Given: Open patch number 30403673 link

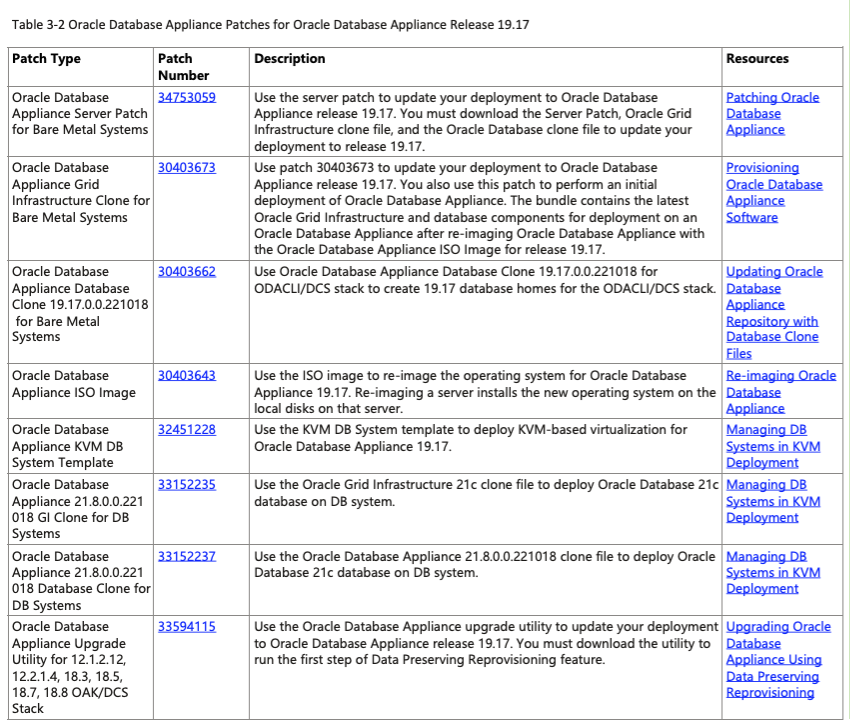Looking at the screenshot, I should click(x=186, y=168).
